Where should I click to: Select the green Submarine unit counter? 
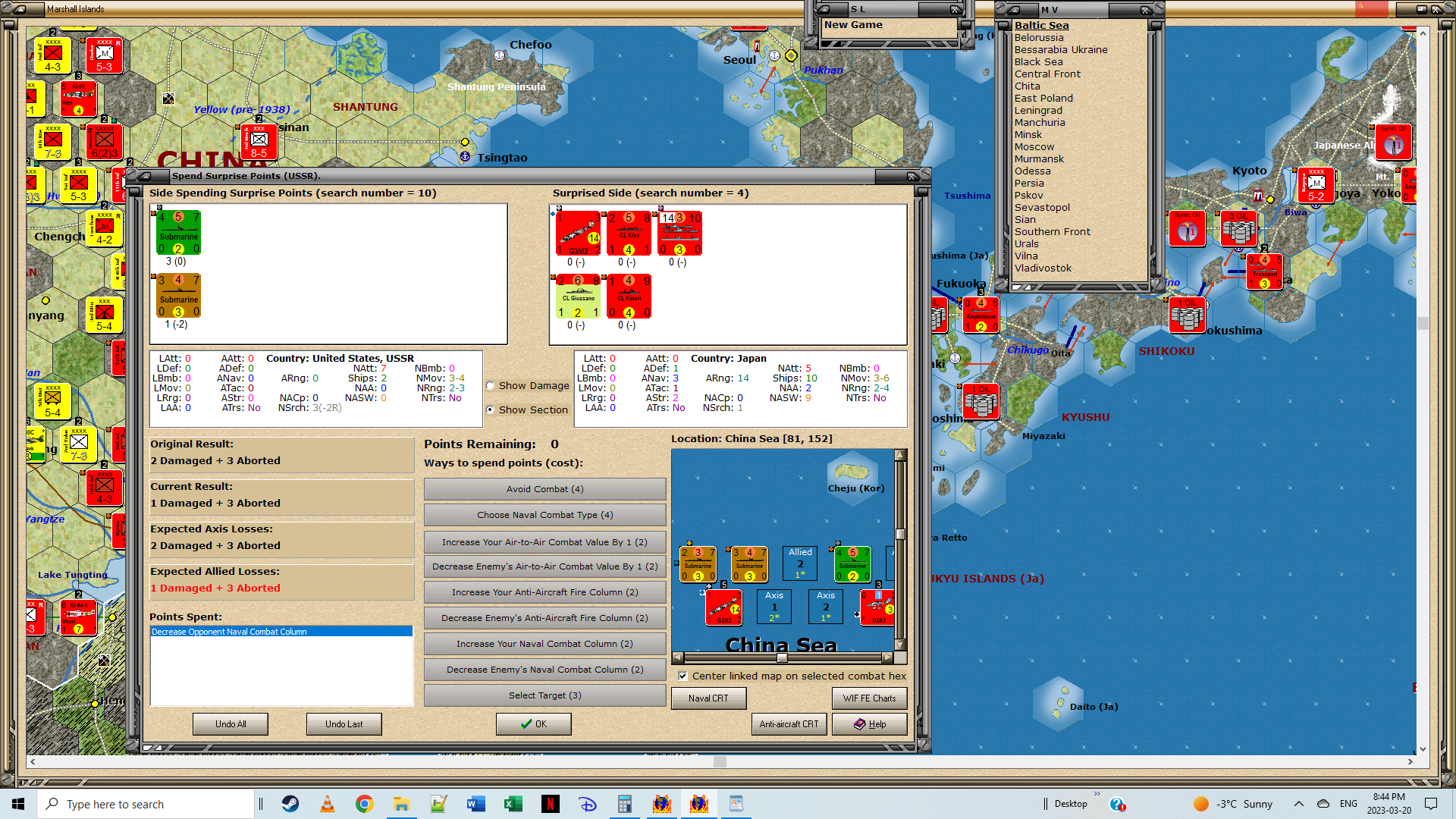tap(178, 233)
